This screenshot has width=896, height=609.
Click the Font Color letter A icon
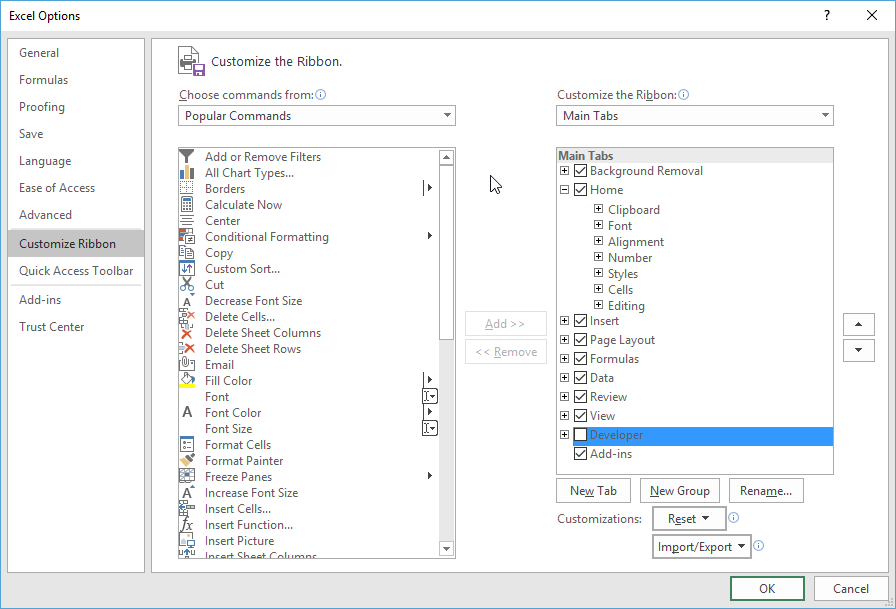186,412
